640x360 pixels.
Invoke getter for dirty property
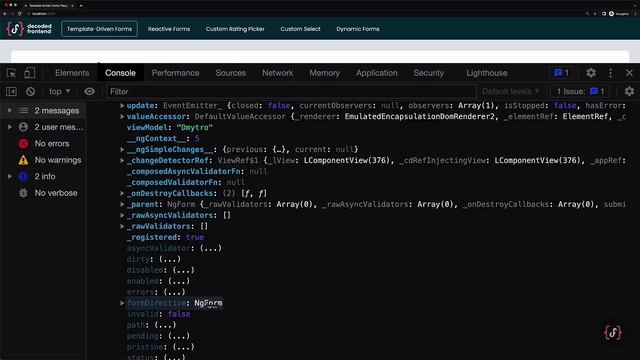pos(169,259)
